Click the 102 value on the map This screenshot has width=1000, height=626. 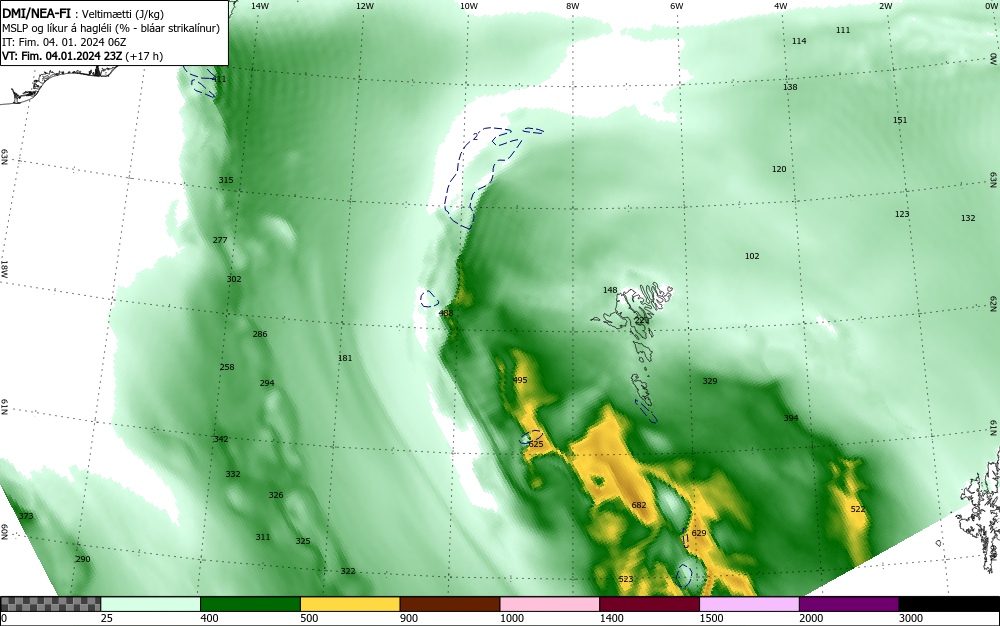[x=752, y=256]
